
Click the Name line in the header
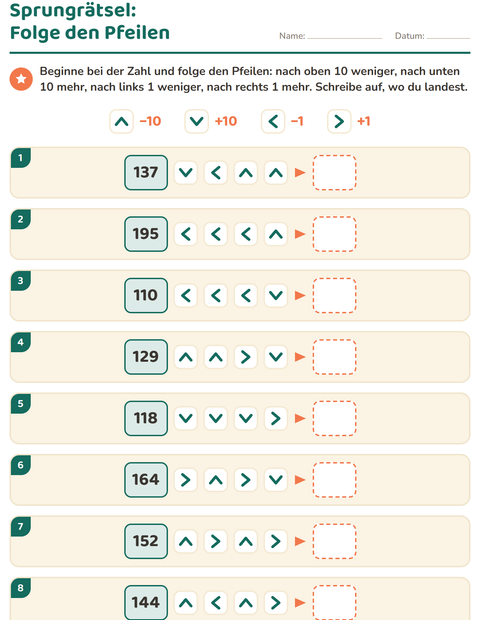tap(345, 36)
